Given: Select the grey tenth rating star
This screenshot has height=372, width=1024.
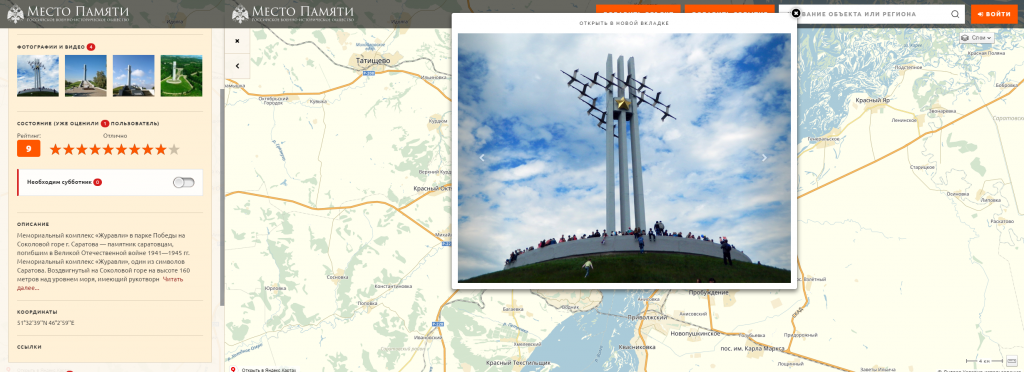Looking at the screenshot, I should [174, 149].
